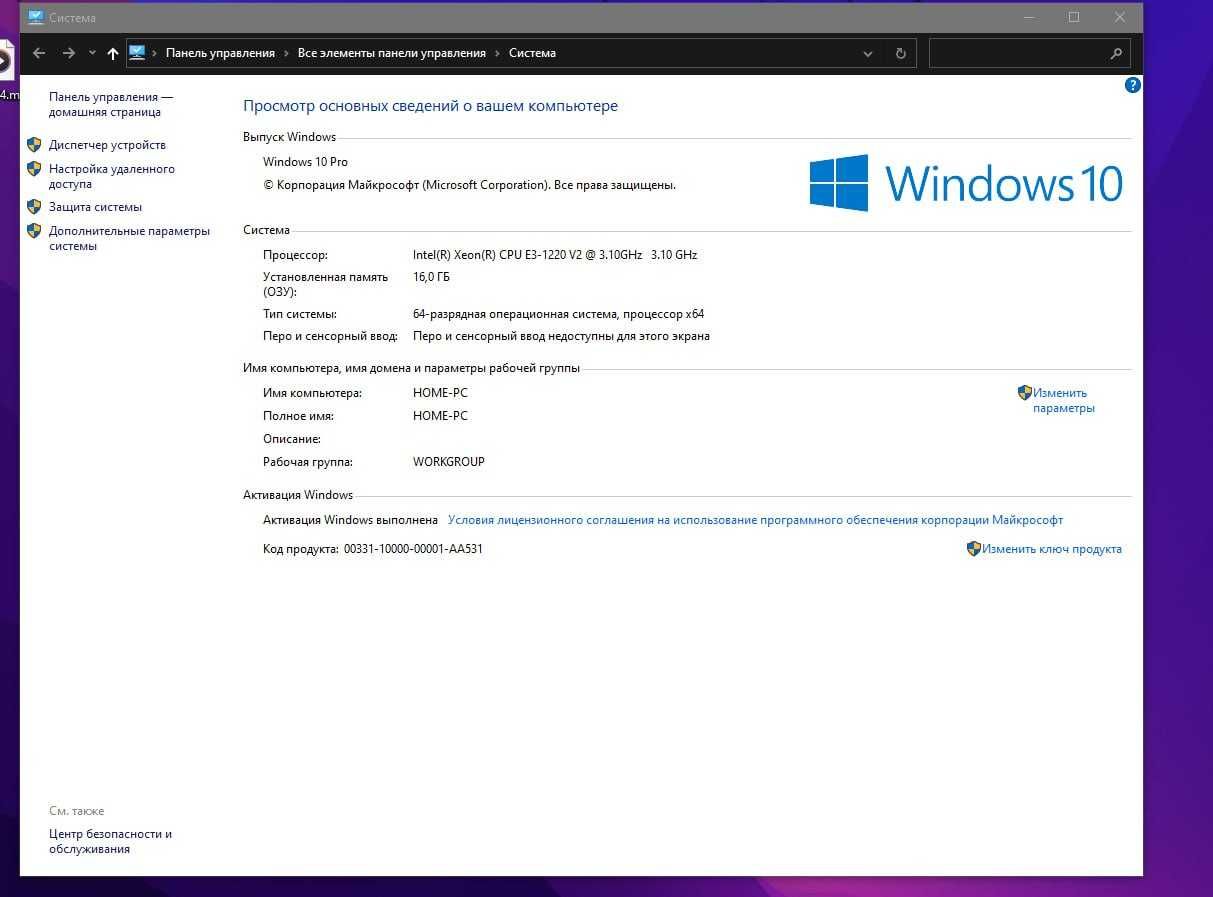Click heading 'Просмотр основных сведений о вашем компьютере'
The height and width of the screenshot is (897, 1213).
[x=431, y=106]
